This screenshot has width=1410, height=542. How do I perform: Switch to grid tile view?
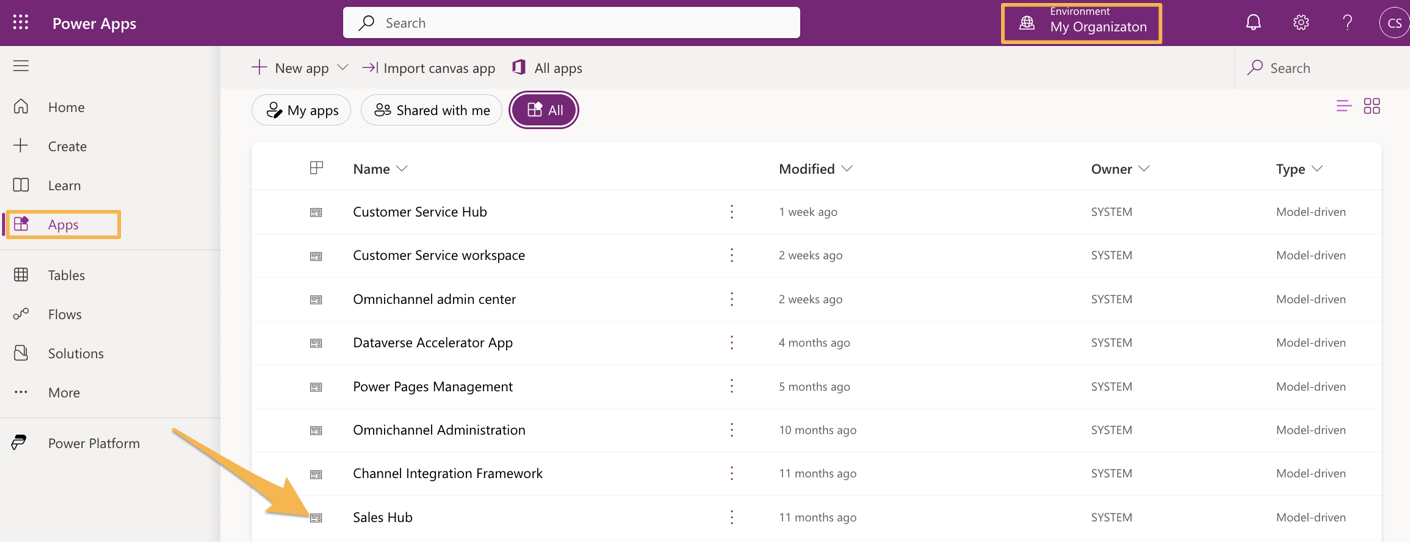click(1372, 106)
